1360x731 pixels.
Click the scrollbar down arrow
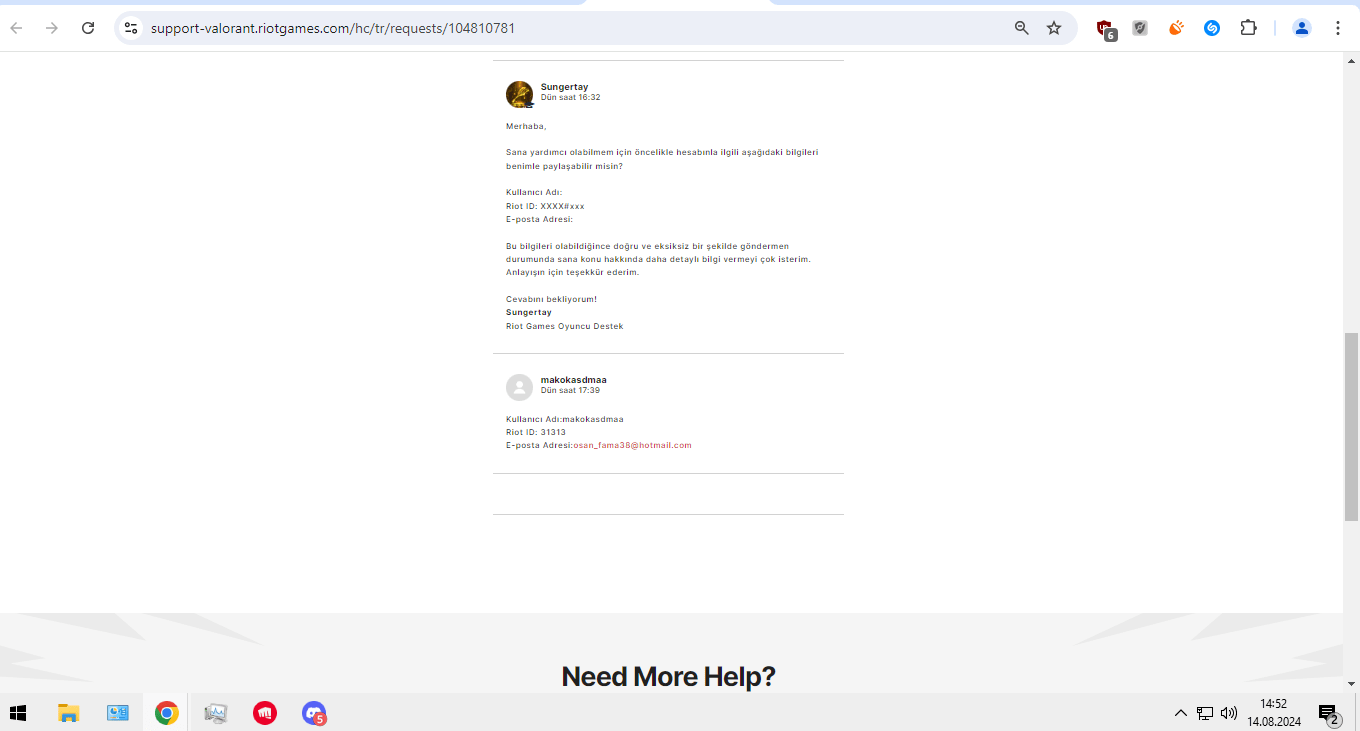[1351, 684]
